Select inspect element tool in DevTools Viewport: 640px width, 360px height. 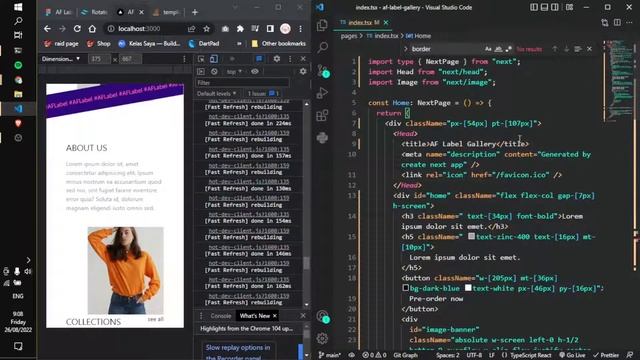point(201,59)
